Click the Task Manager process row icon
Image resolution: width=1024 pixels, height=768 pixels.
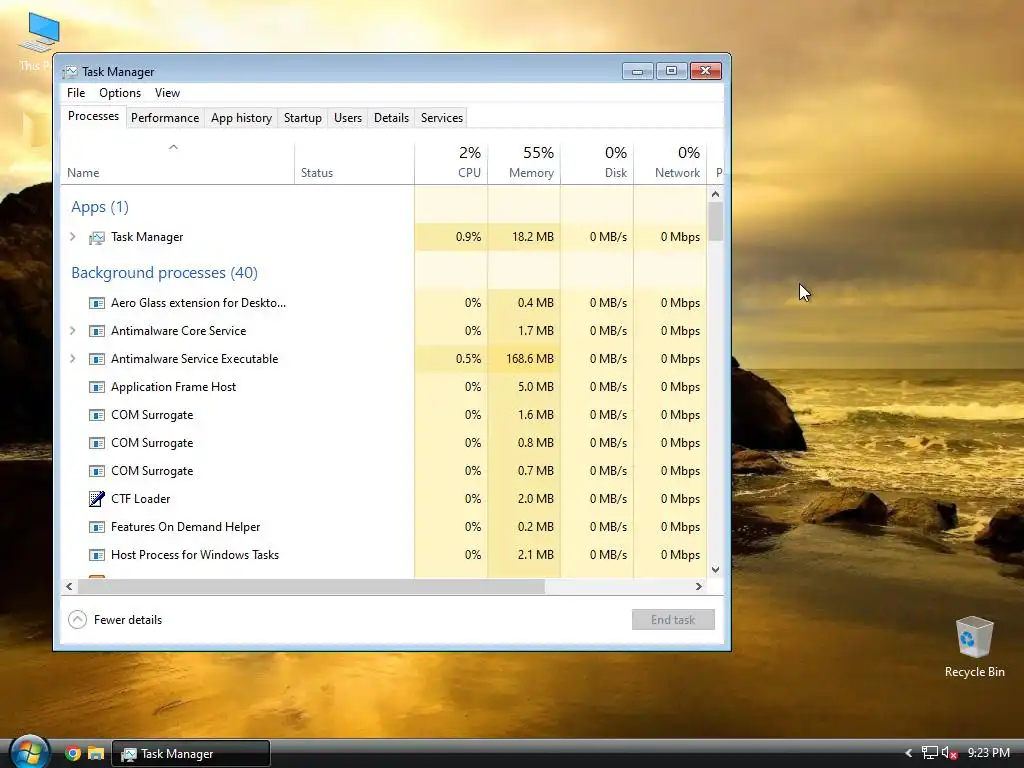click(x=97, y=238)
